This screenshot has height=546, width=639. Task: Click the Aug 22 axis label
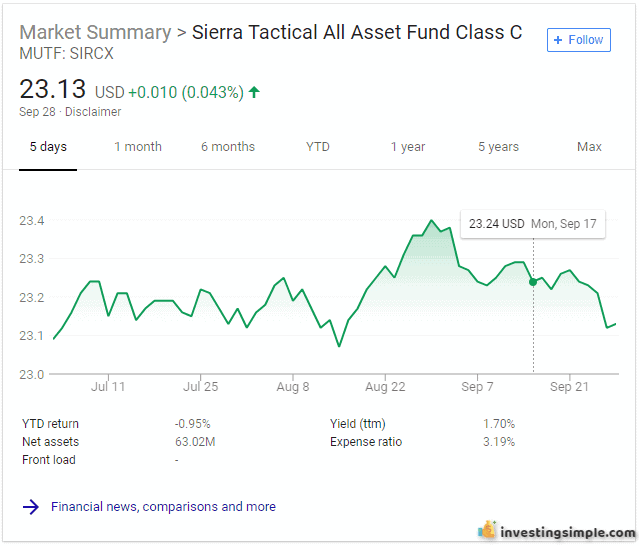click(x=385, y=386)
